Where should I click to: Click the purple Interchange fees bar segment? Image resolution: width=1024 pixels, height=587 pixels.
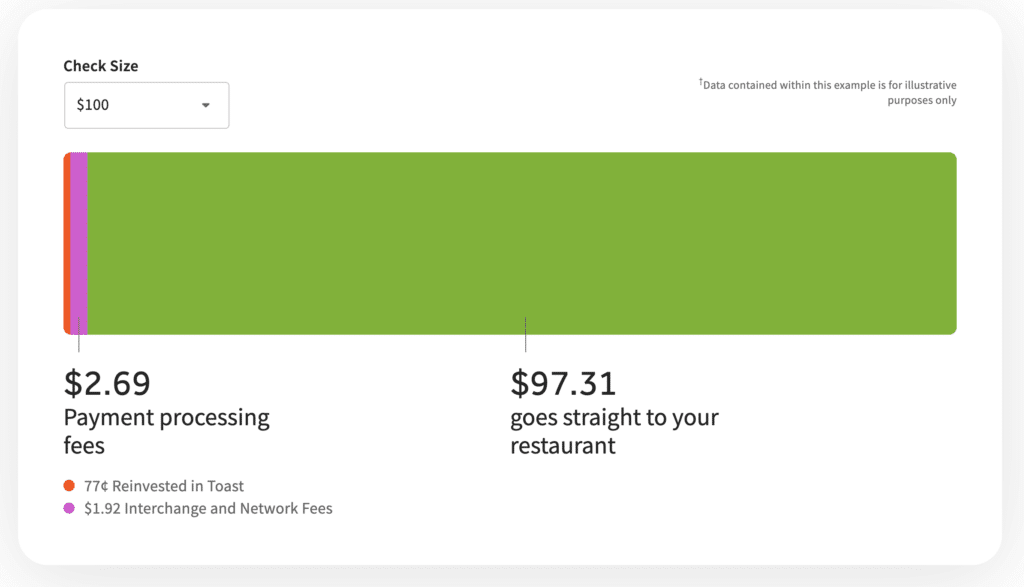pyautogui.click(x=79, y=243)
